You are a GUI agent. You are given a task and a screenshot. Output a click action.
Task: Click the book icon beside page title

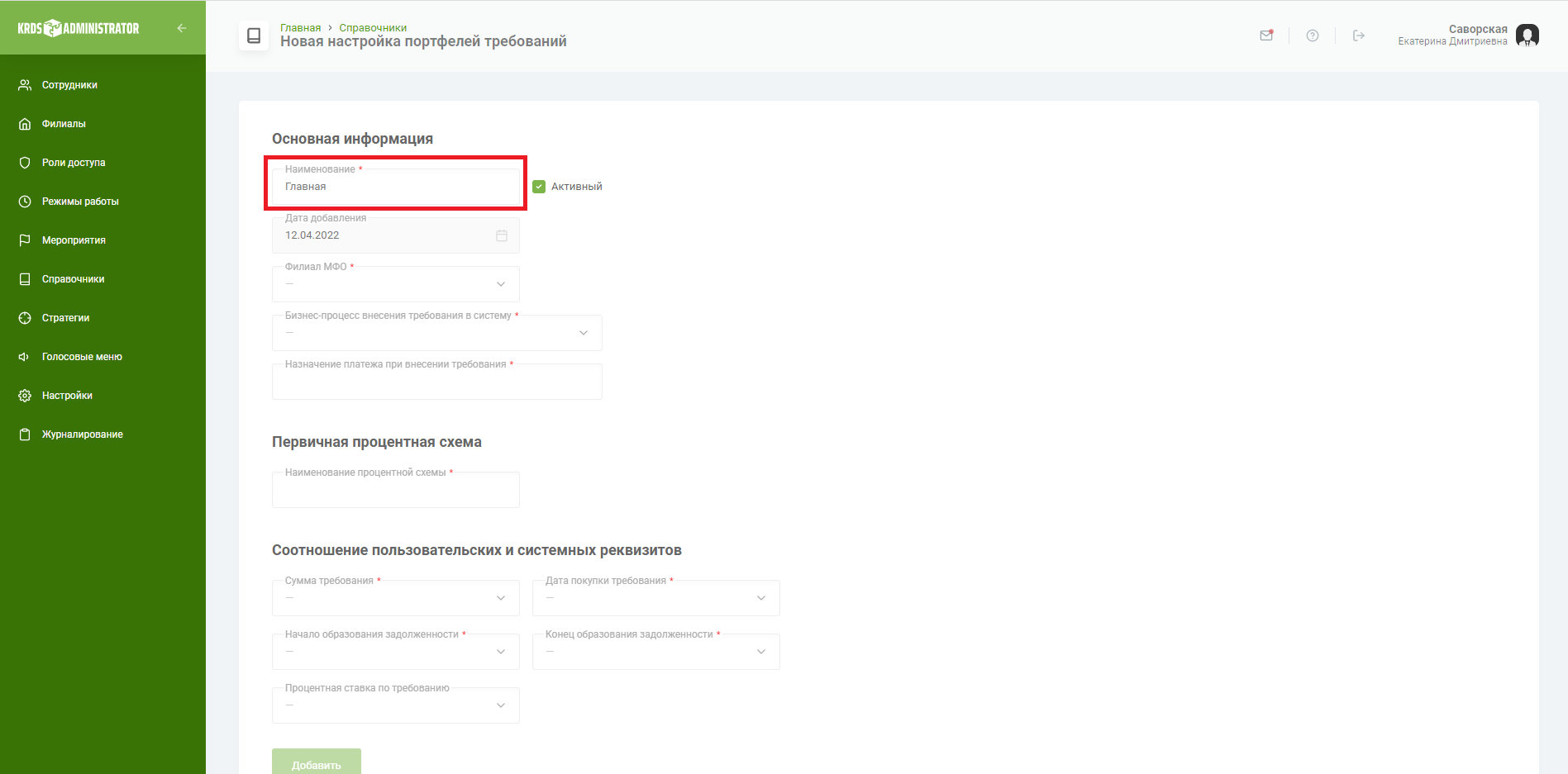click(x=254, y=36)
